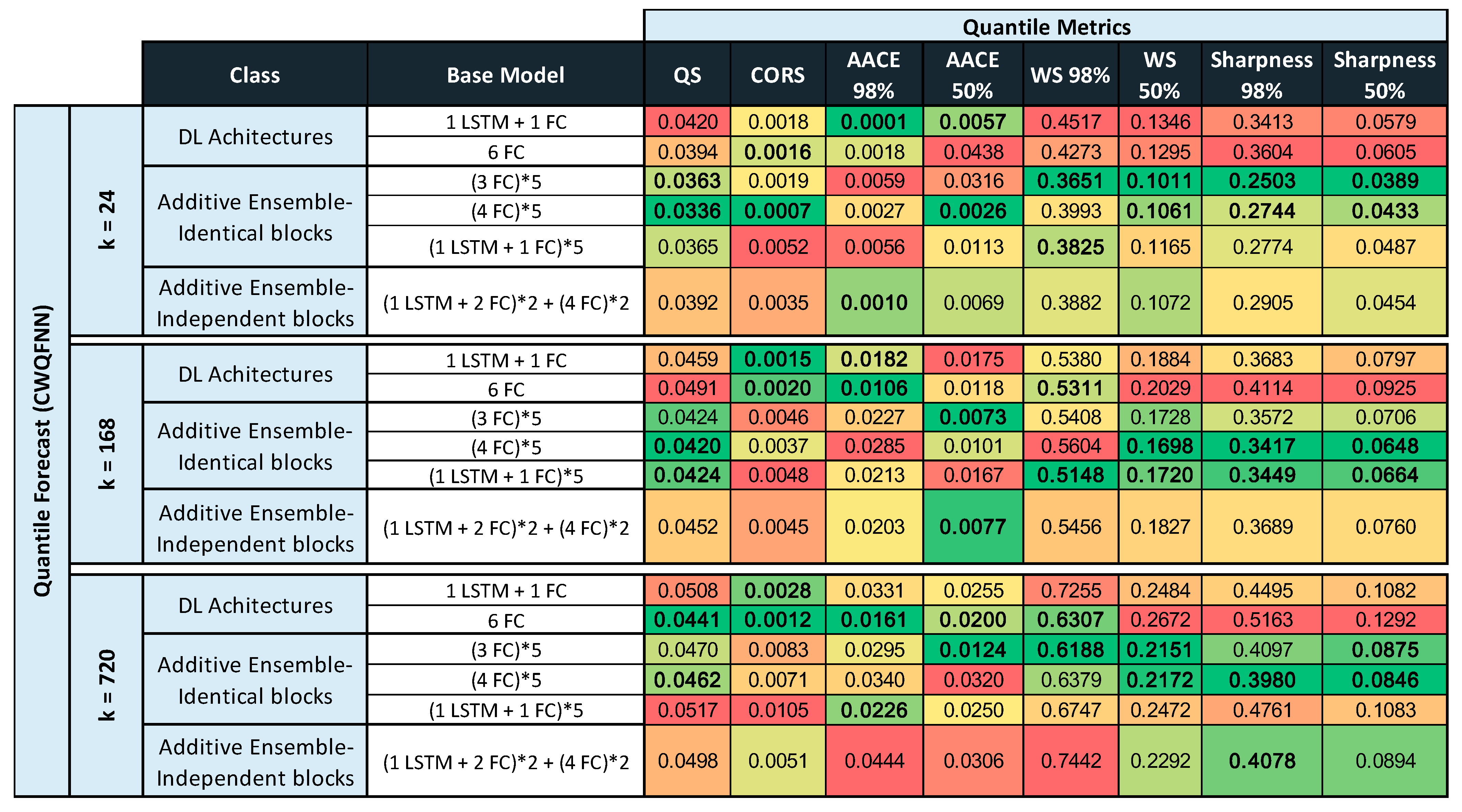Image resolution: width=1462 pixels, height=812 pixels.
Task: Select the cell containing 0.5163
Action: click(1262, 620)
